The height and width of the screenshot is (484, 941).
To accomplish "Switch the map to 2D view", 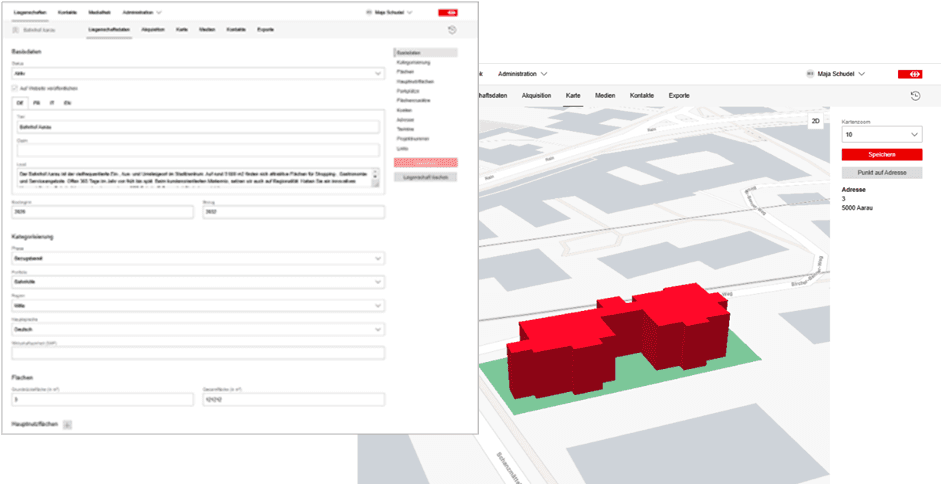I will coord(815,120).
